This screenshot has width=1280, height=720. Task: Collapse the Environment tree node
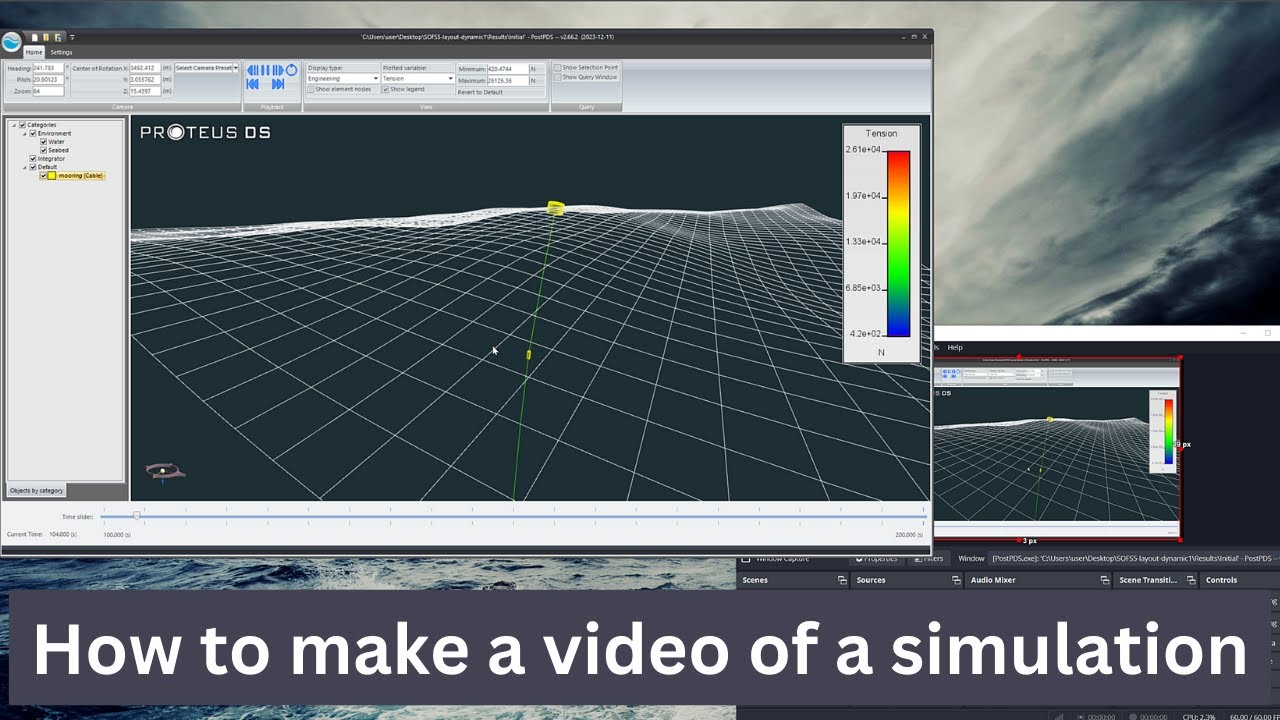tap(24, 134)
